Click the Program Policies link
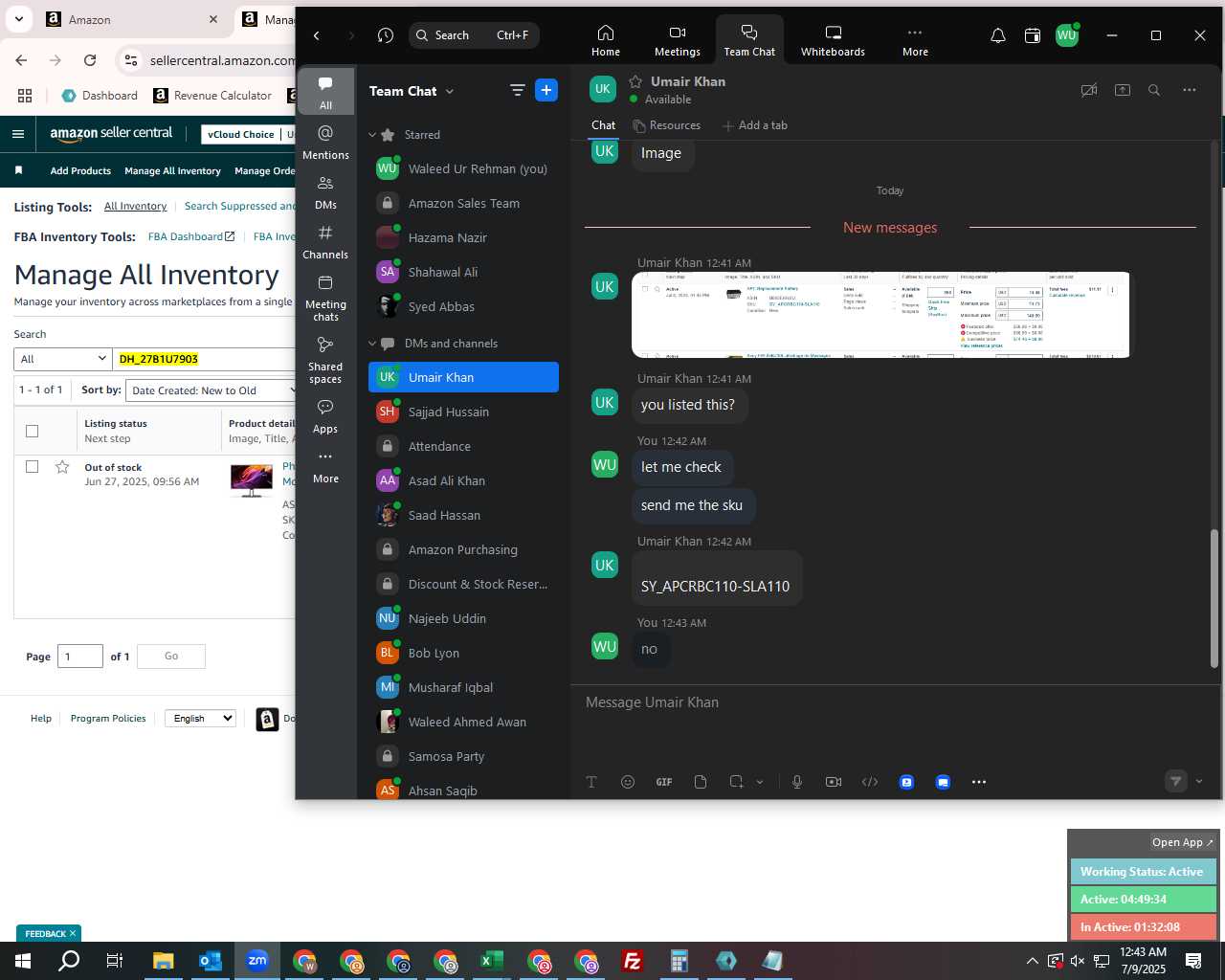This screenshot has height=980, width=1225. click(108, 718)
